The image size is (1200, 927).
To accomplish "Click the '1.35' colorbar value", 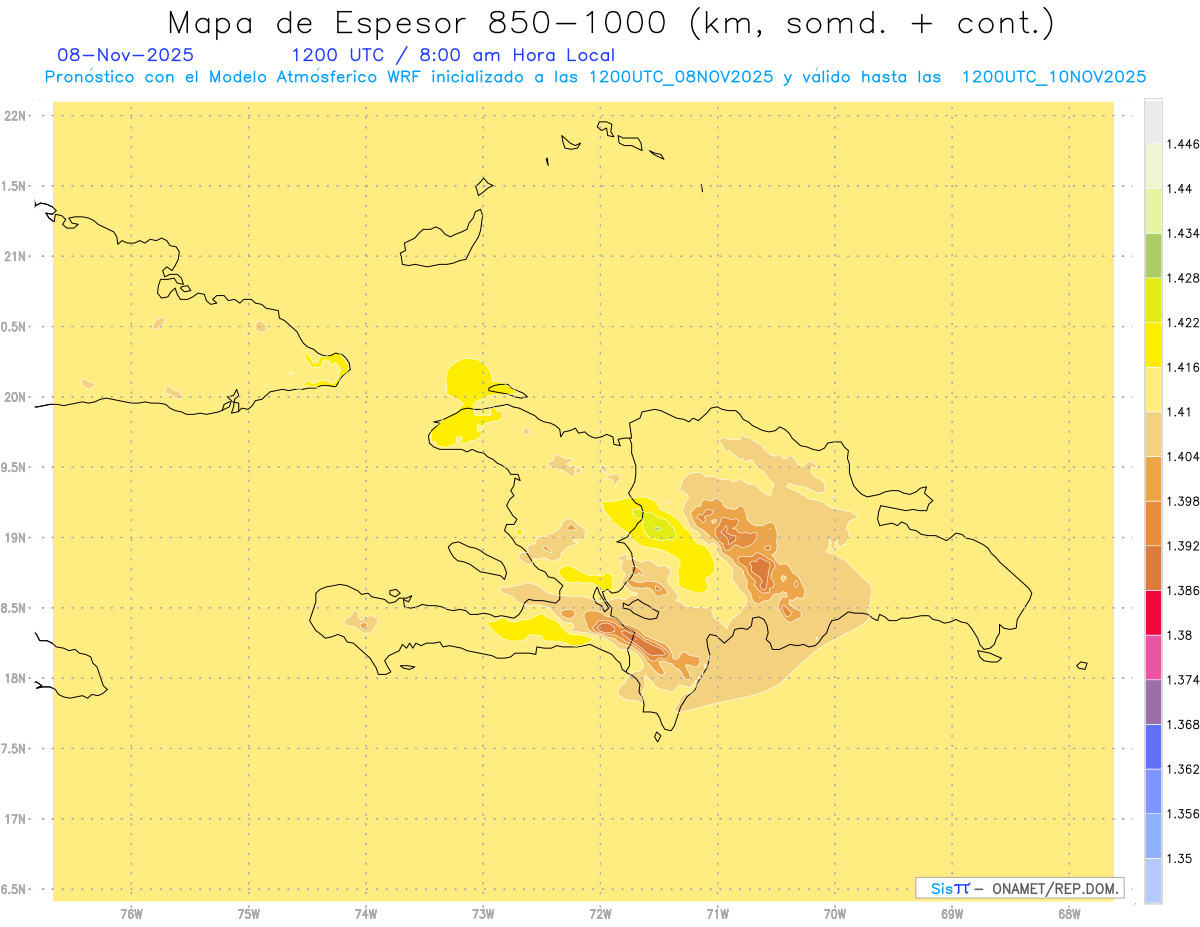I will 1179,858.
